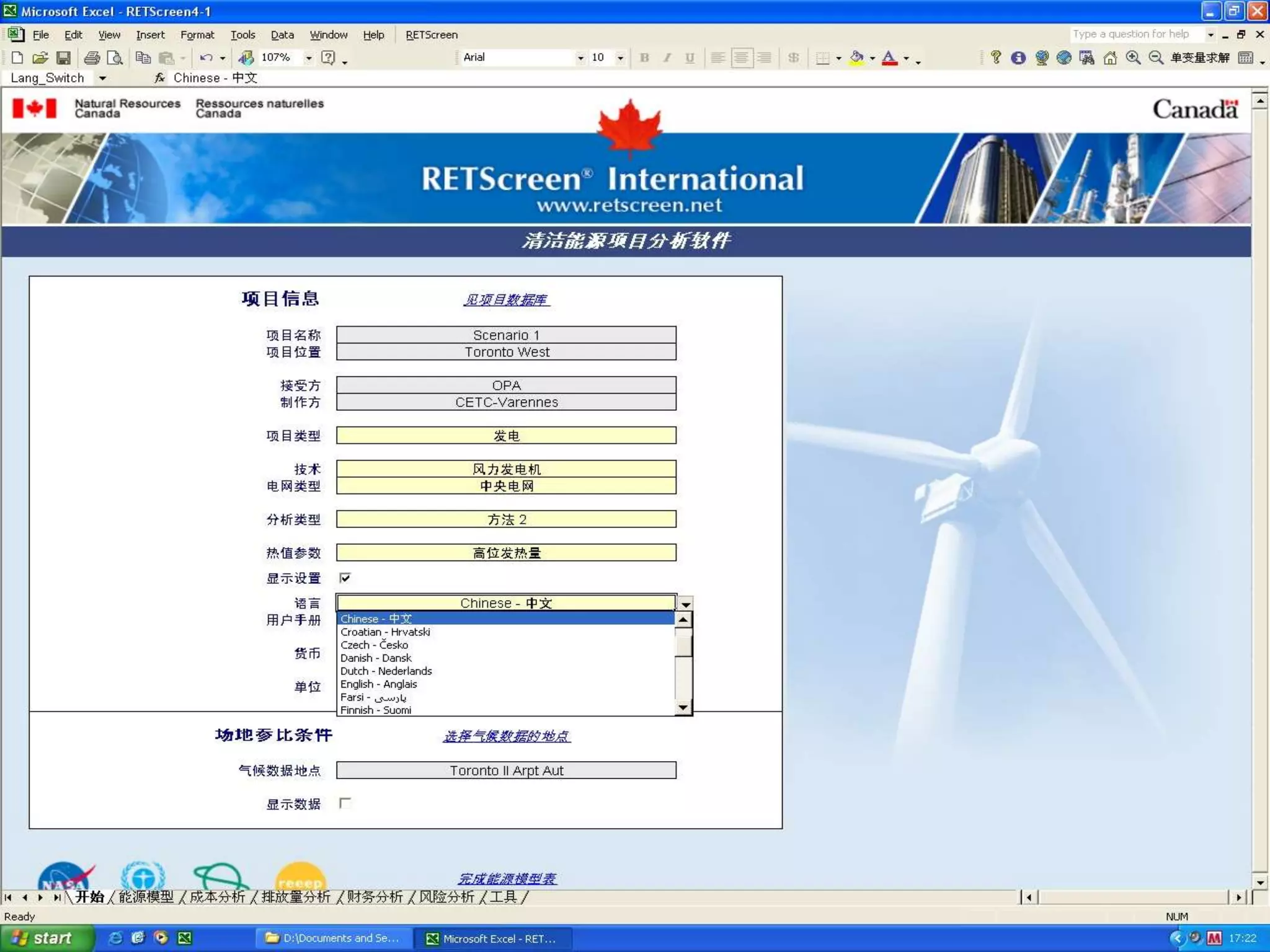The image size is (1270, 952).
Task: Click the Borders icon
Action: (822, 58)
